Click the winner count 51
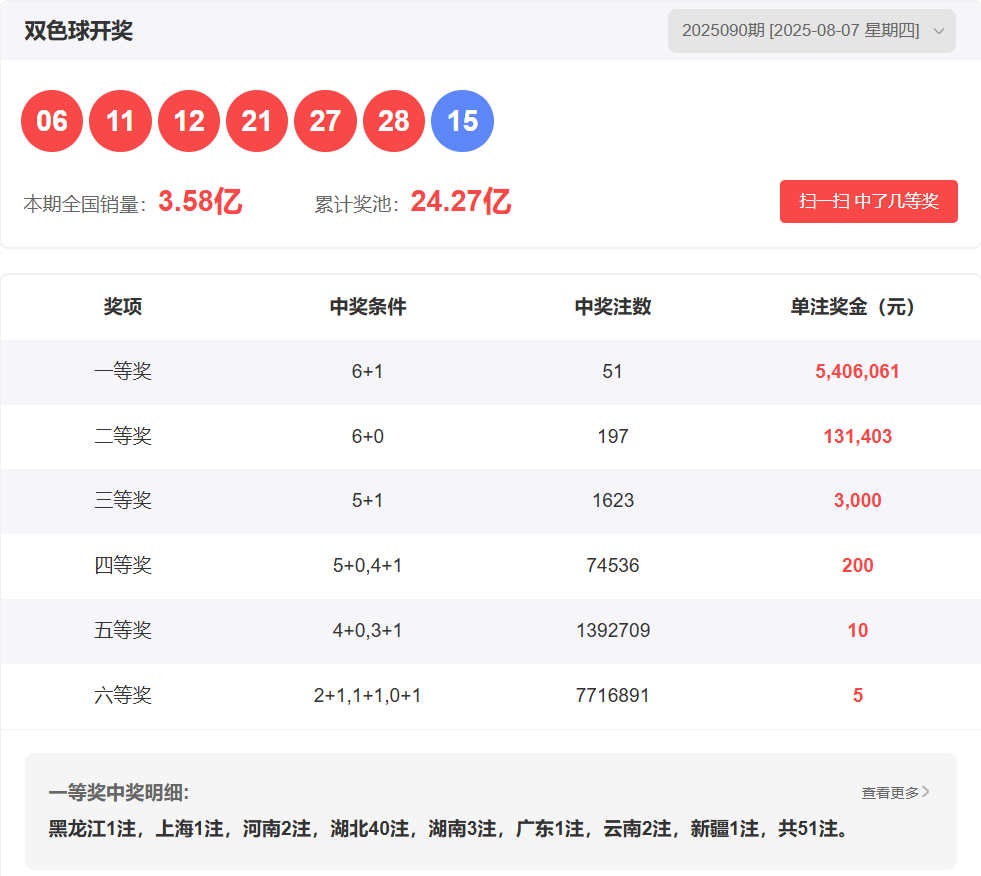Image resolution: width=981 pixels, height=876 pixels. pyautogui.click(x=612, y=372)
